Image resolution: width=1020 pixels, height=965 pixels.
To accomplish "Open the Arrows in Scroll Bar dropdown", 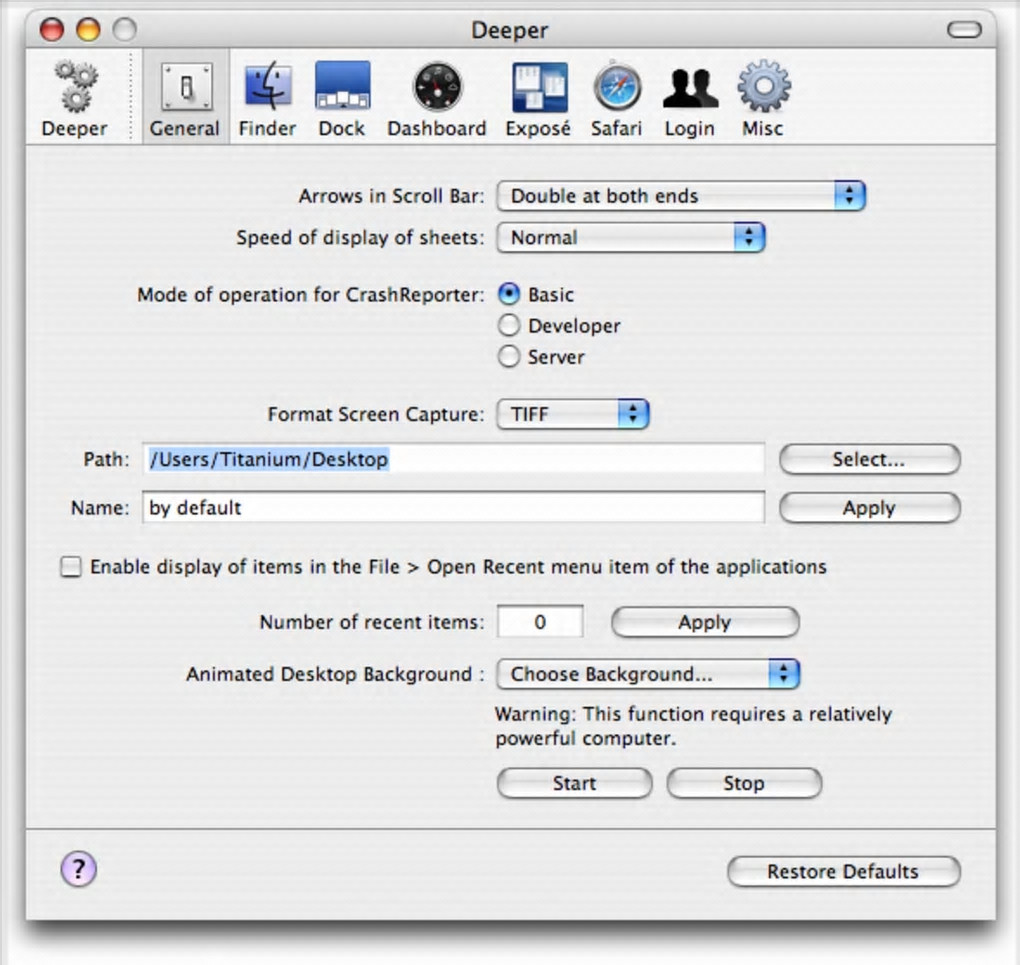I will [x=680, y=196].
